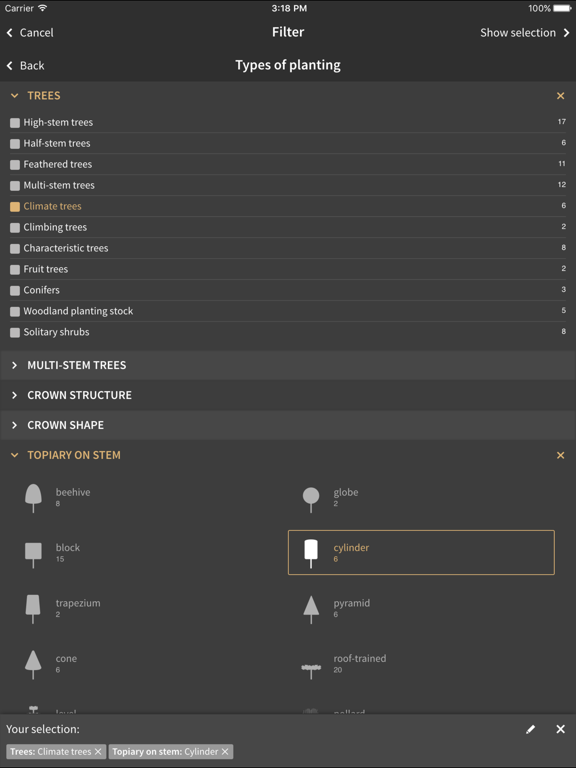The height and width of the screenshot is (768, 576).
Task: Click the pyramid label text
Action: 352,603
